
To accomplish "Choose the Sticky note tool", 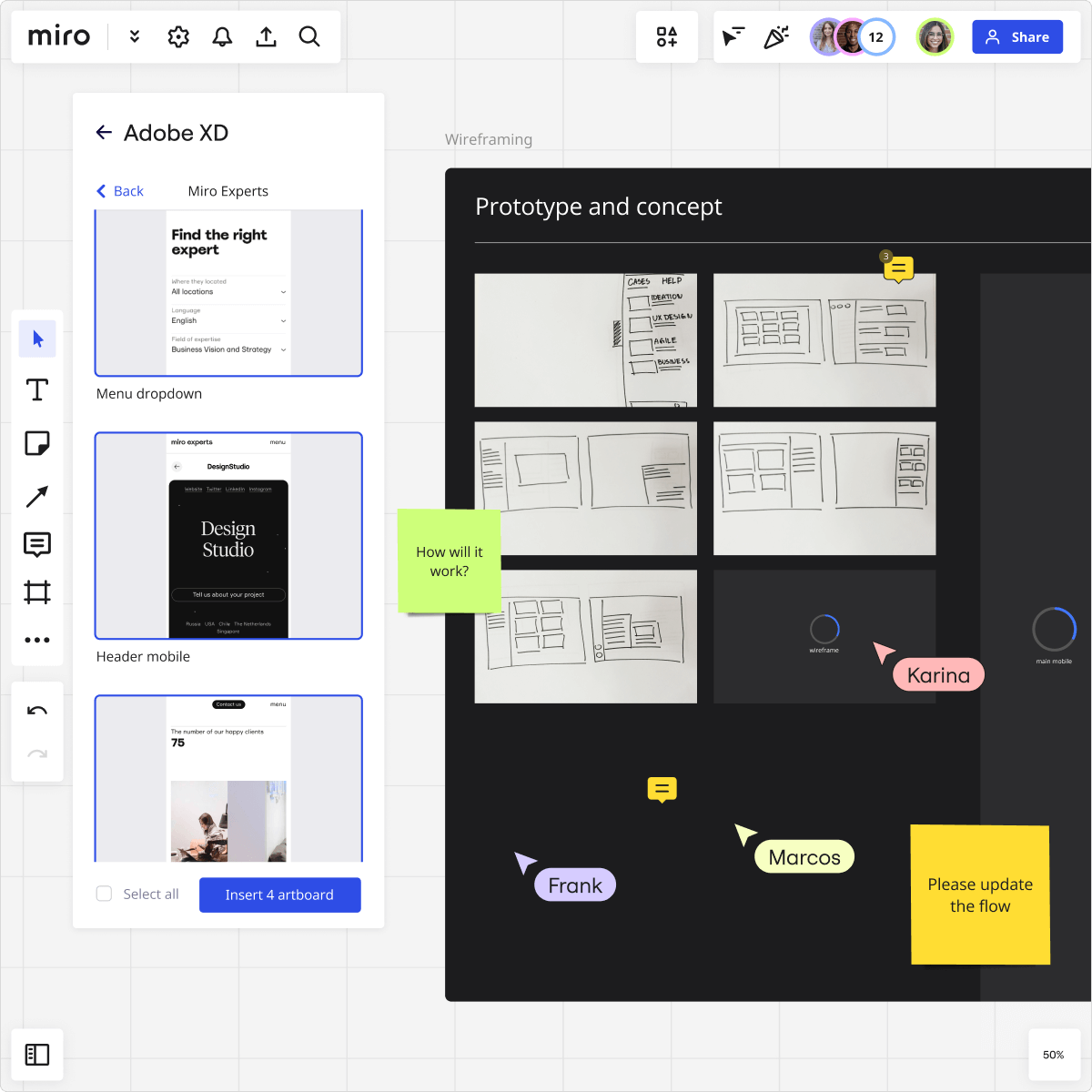I will [x=37, y=443].
